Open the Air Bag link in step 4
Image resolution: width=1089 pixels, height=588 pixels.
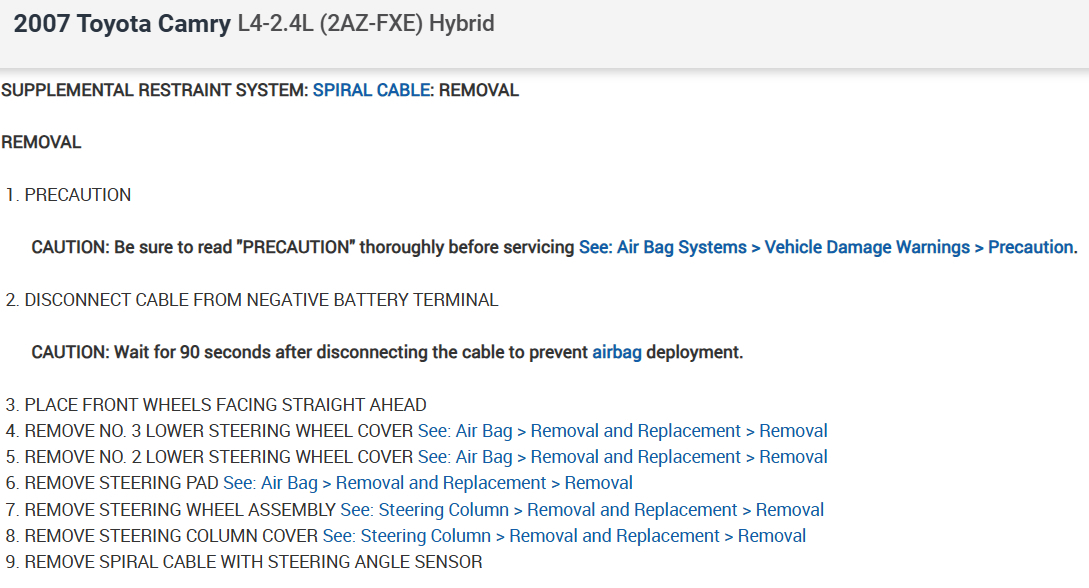point(483,431)
